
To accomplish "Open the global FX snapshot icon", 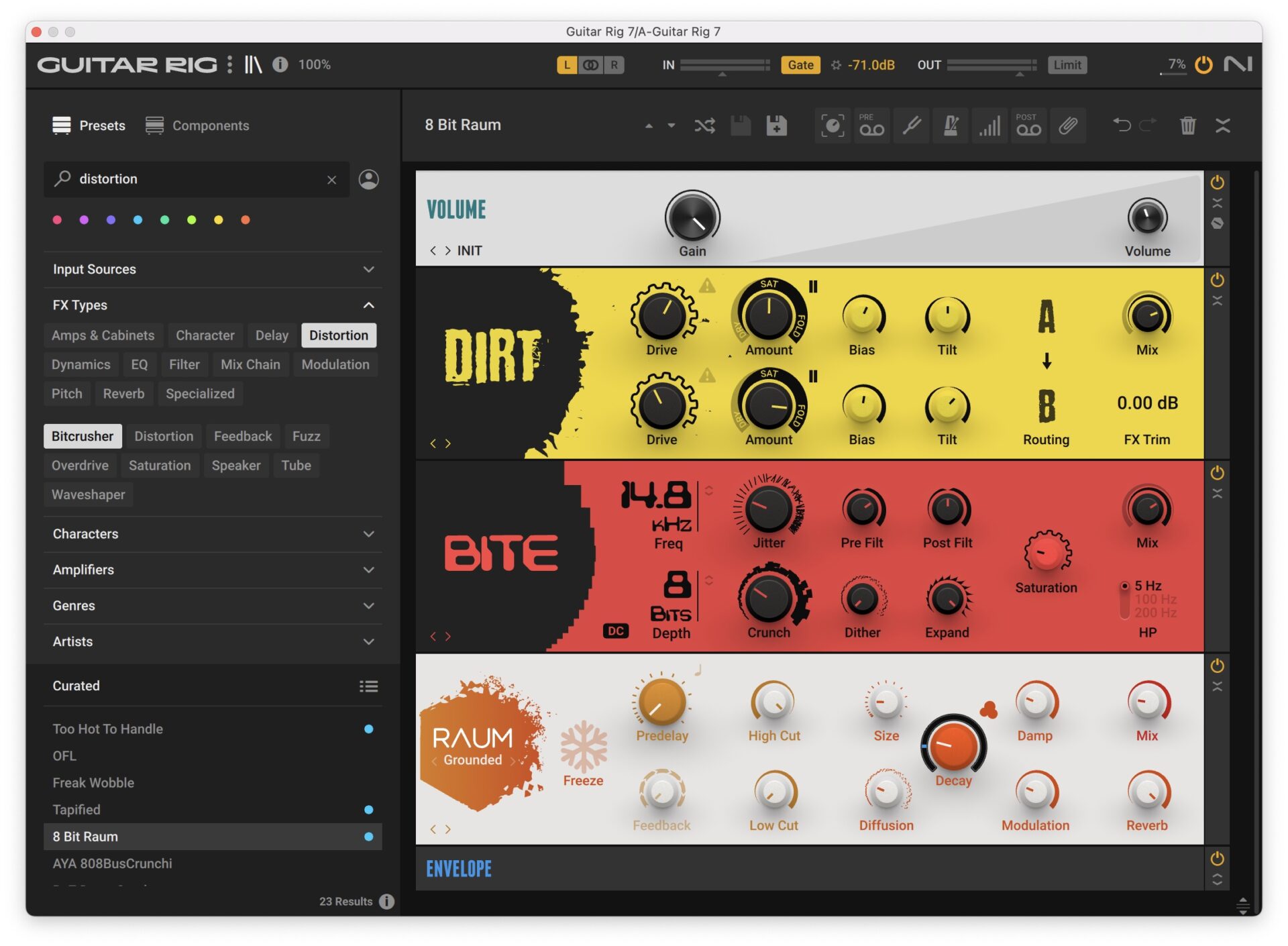I will pos(833,125).
